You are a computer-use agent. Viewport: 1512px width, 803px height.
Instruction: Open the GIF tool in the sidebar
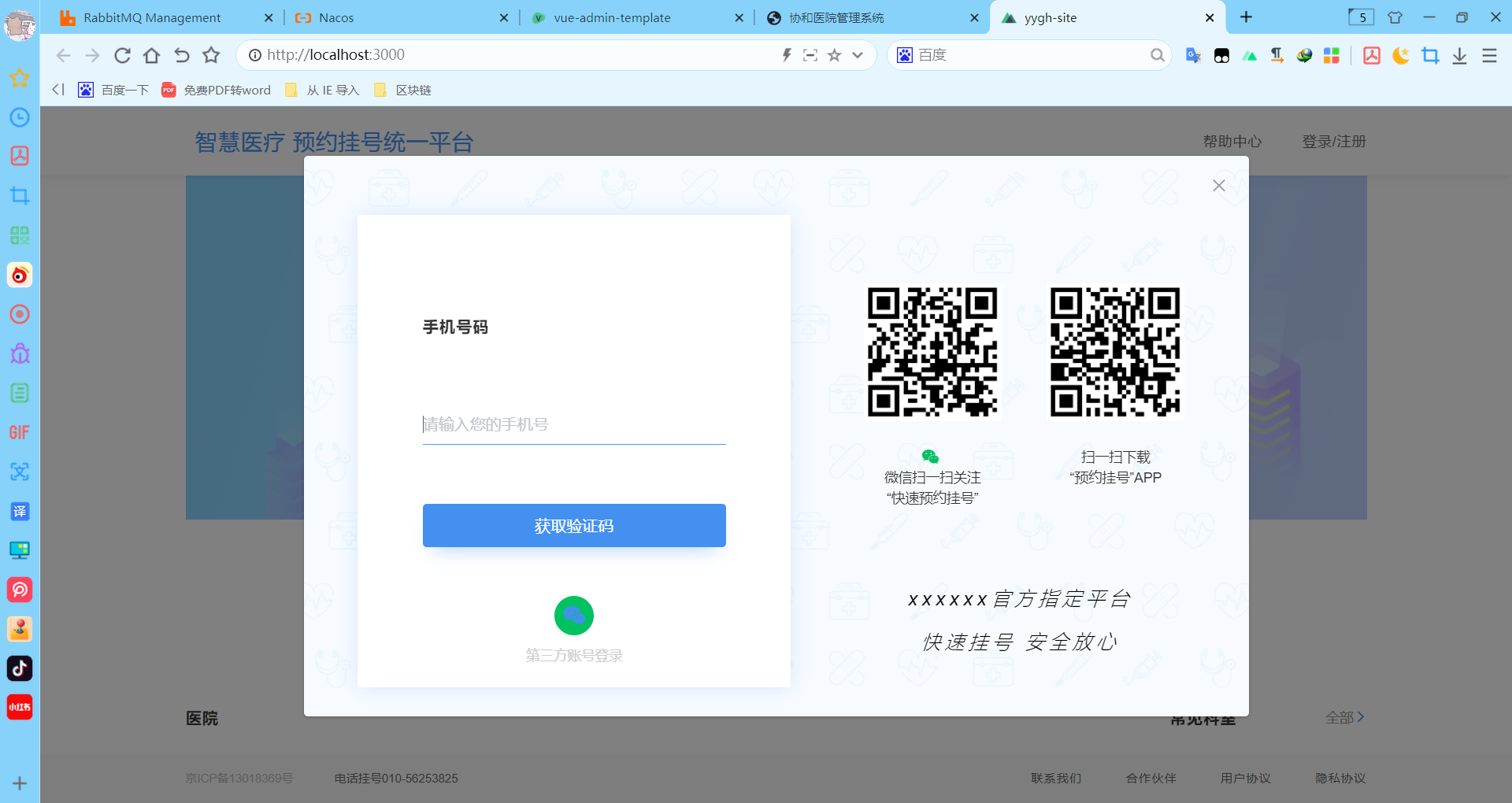click(x=20, y=432)
